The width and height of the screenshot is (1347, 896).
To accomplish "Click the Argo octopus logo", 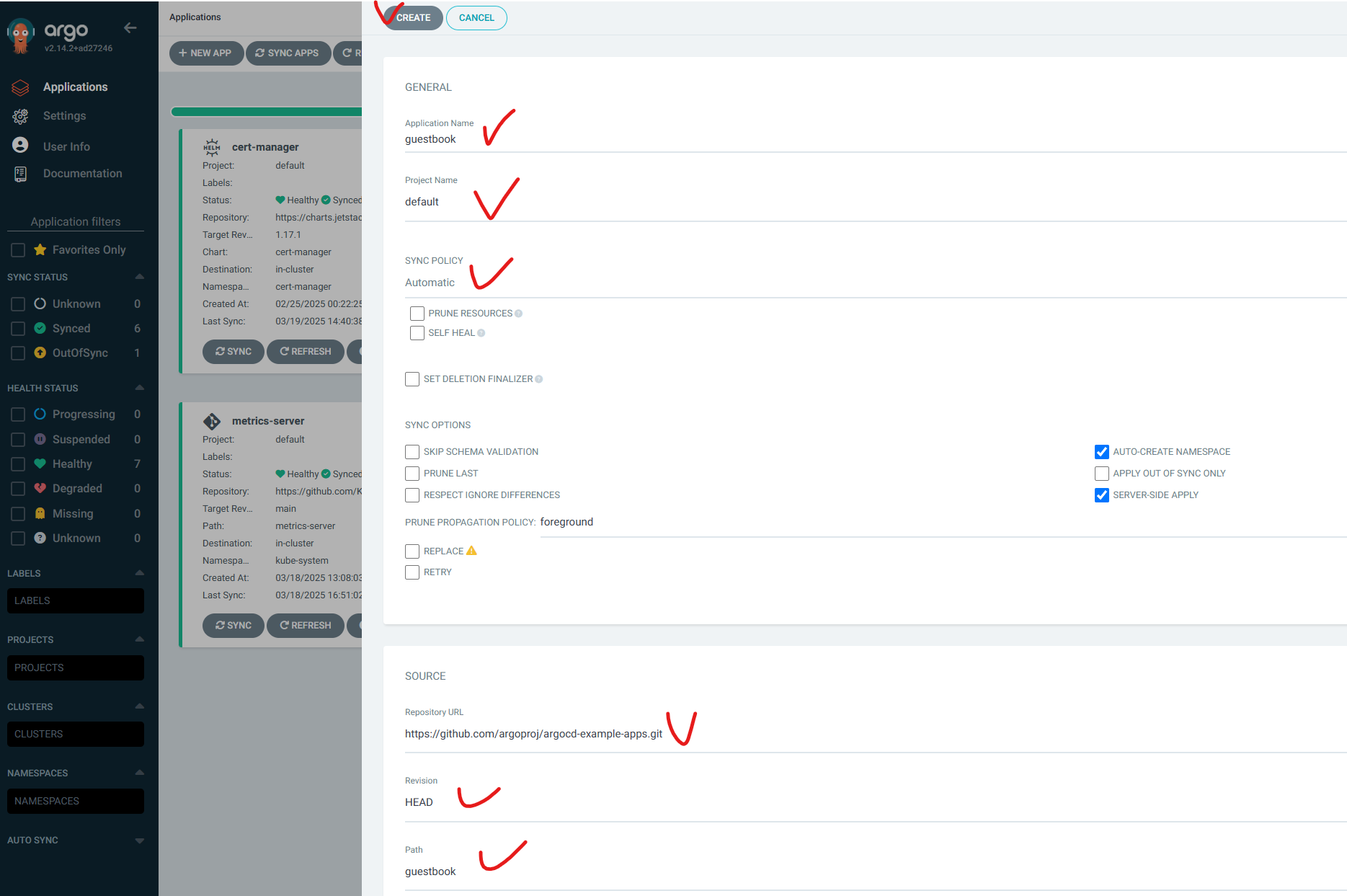I will pos(20,36).
